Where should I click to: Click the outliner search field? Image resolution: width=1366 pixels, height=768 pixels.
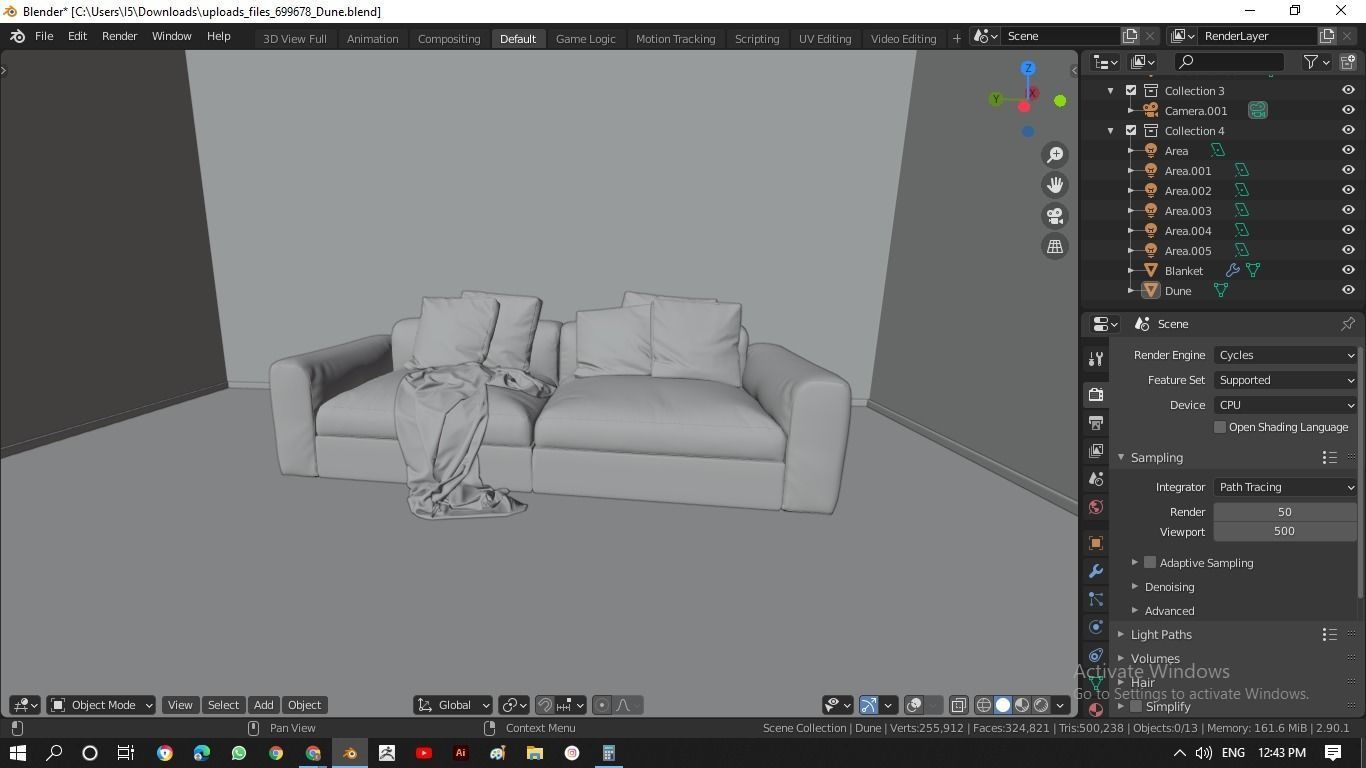pos(1229,62)
